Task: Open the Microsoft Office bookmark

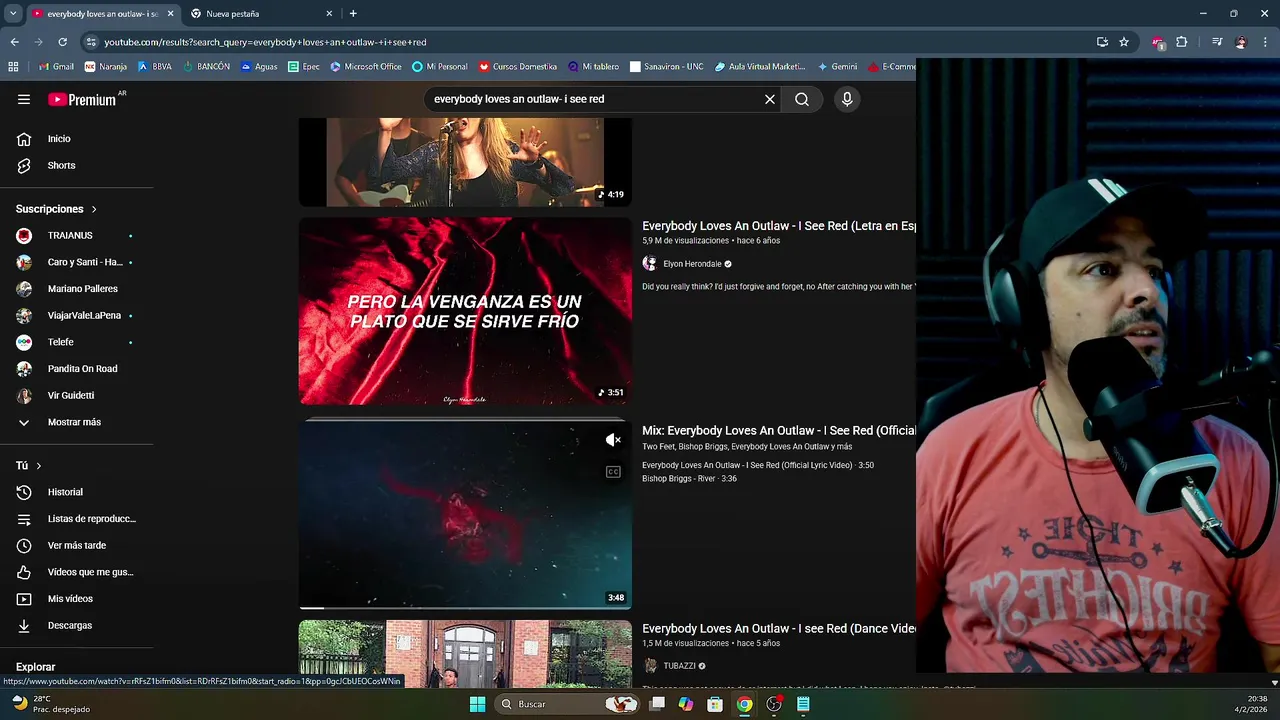Action: pos(365,67)
